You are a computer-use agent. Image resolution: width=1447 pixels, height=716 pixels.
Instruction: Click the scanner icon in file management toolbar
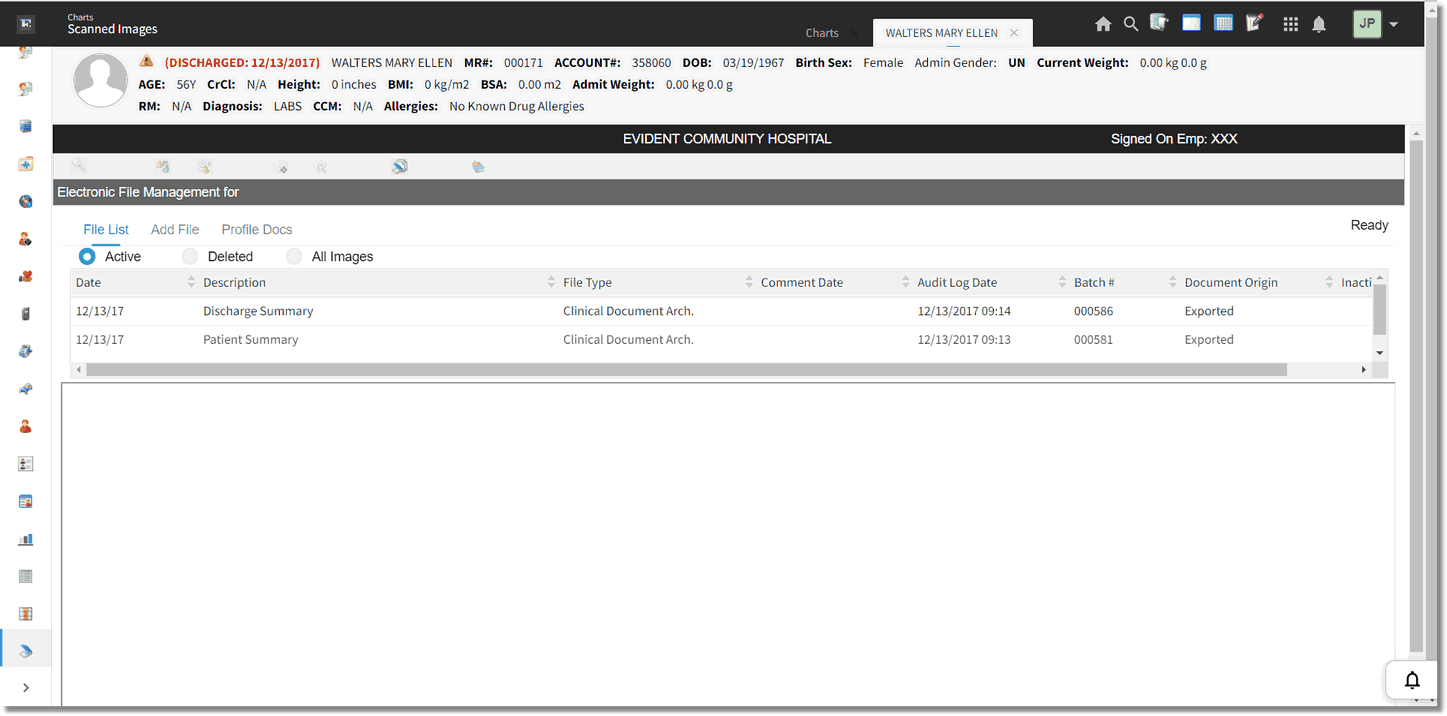399,166
